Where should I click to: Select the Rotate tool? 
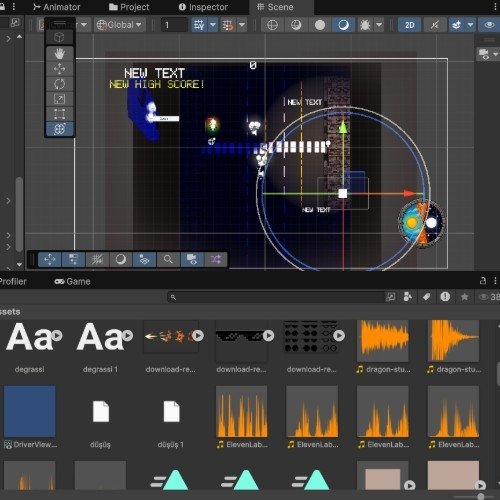(59, 84)
